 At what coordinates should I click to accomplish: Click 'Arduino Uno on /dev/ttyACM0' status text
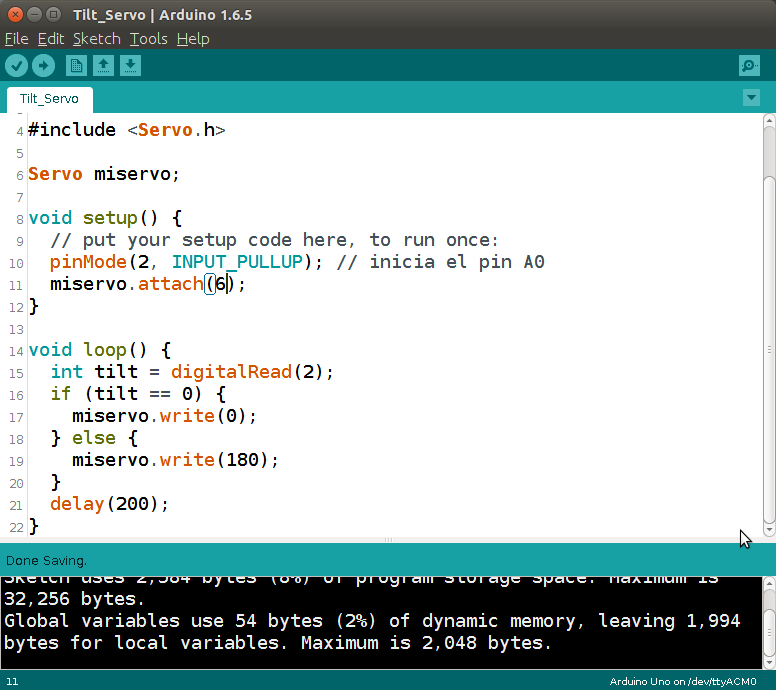tap(683, 682)
